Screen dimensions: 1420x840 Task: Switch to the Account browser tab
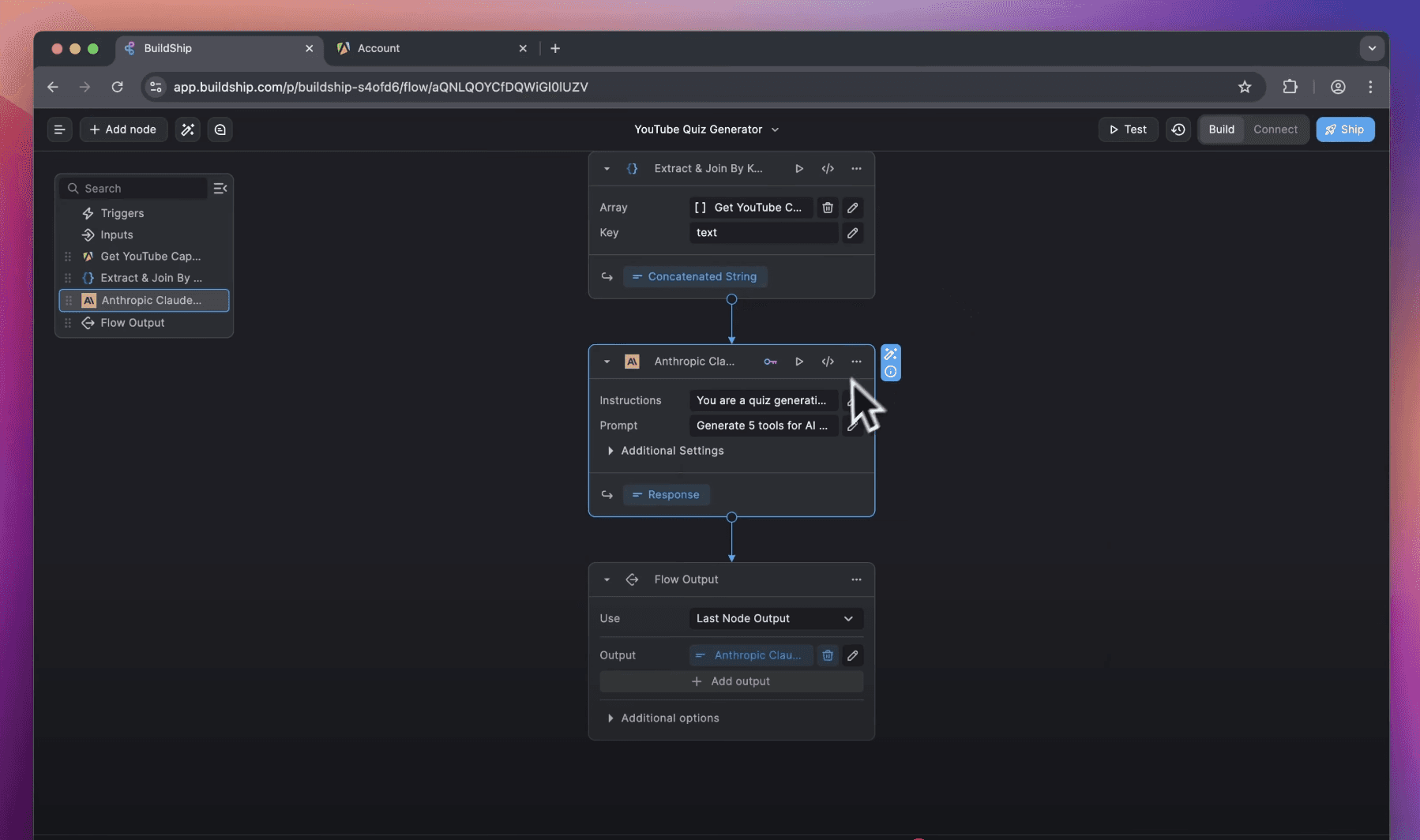point(433,48)
